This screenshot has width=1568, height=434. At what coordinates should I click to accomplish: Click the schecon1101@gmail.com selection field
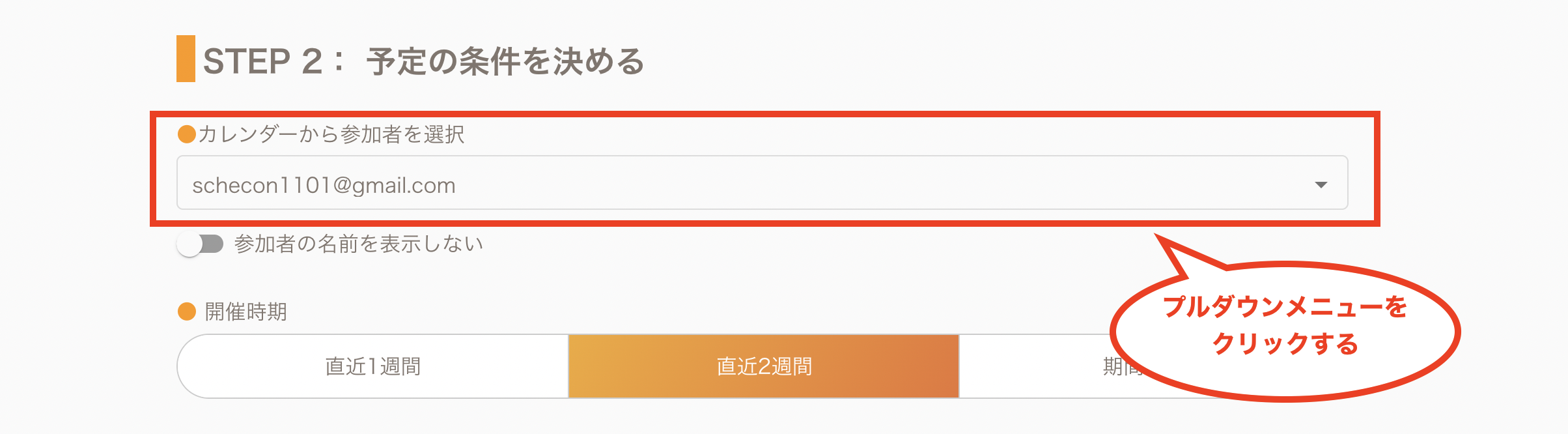324,186
